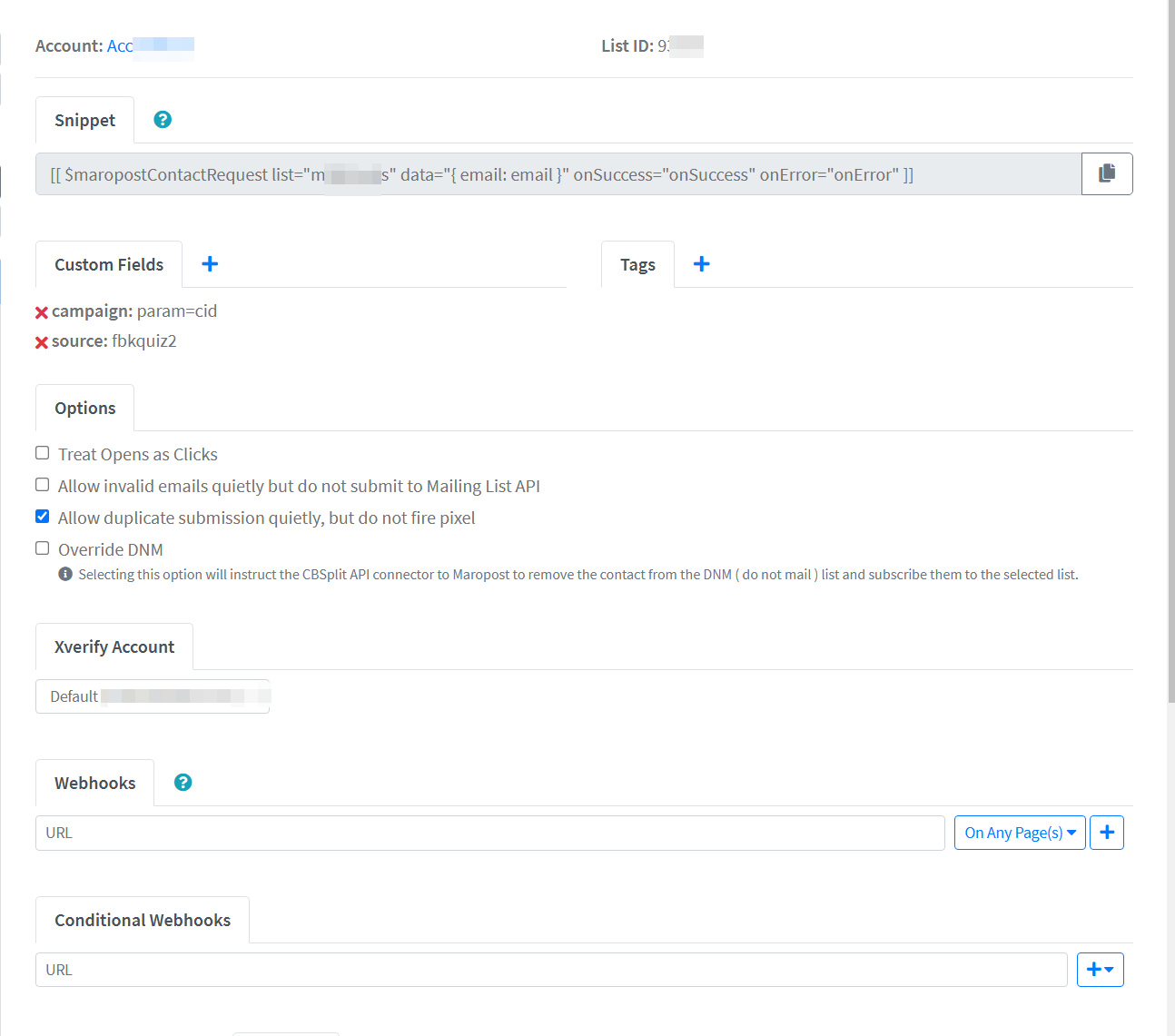Remove the campaign custom field
Screen dimensions: 1175x1036
pyautogui.click(x=42, y=312)
